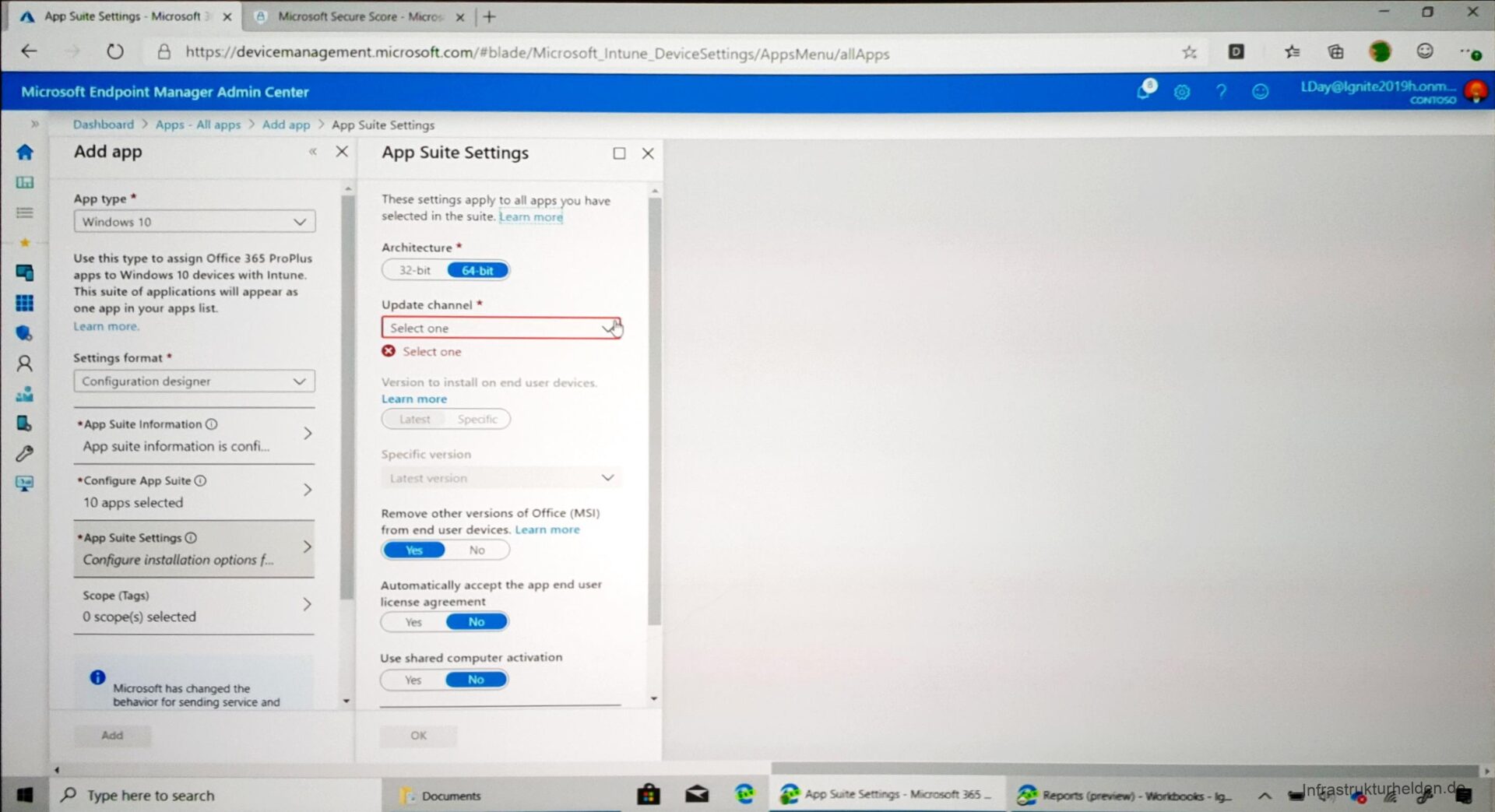Switch to Microsoft Secure Score tab
Viewport: 1495px width, 812px height.
coord(360,16)
